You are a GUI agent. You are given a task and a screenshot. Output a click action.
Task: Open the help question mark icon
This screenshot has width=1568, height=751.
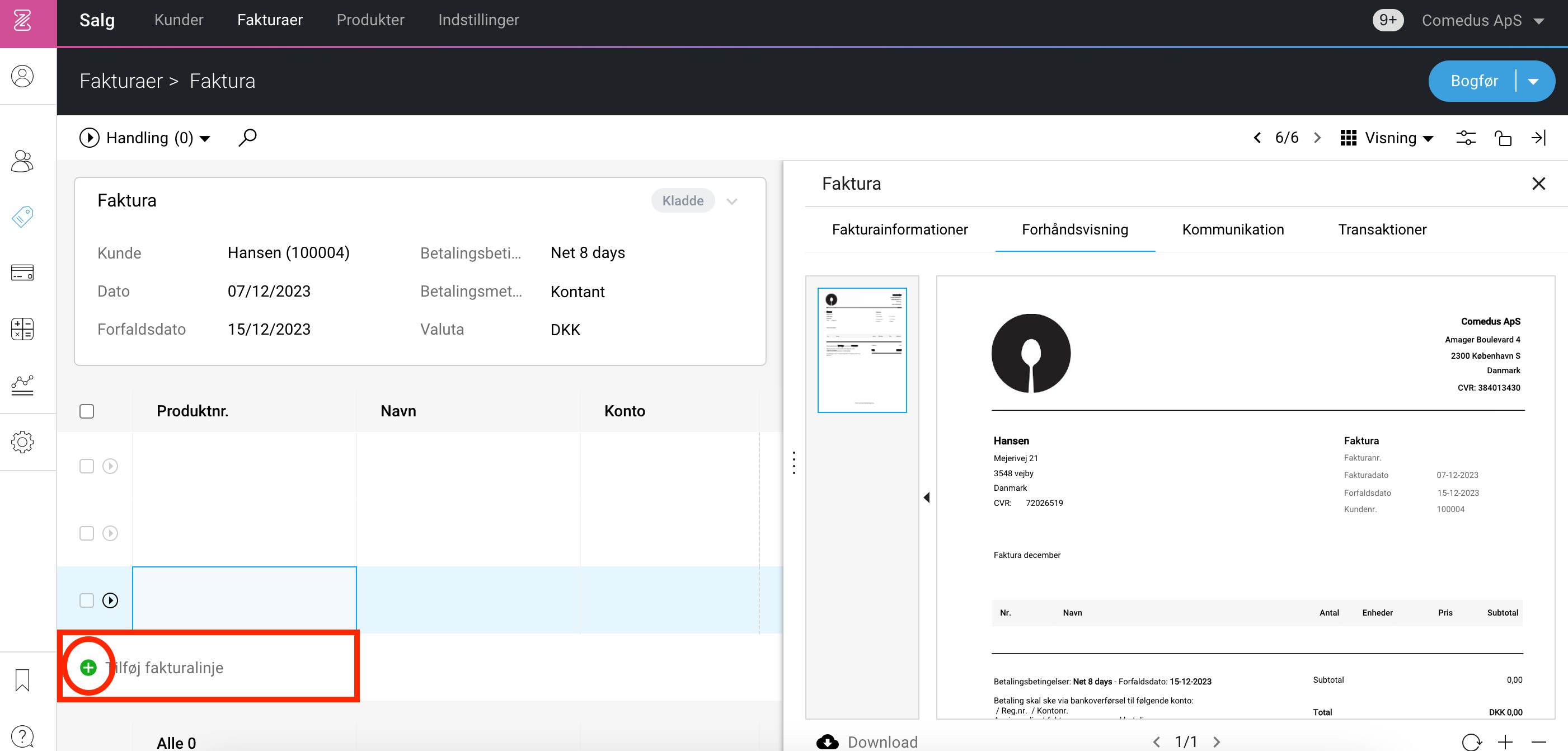(22, 736)
